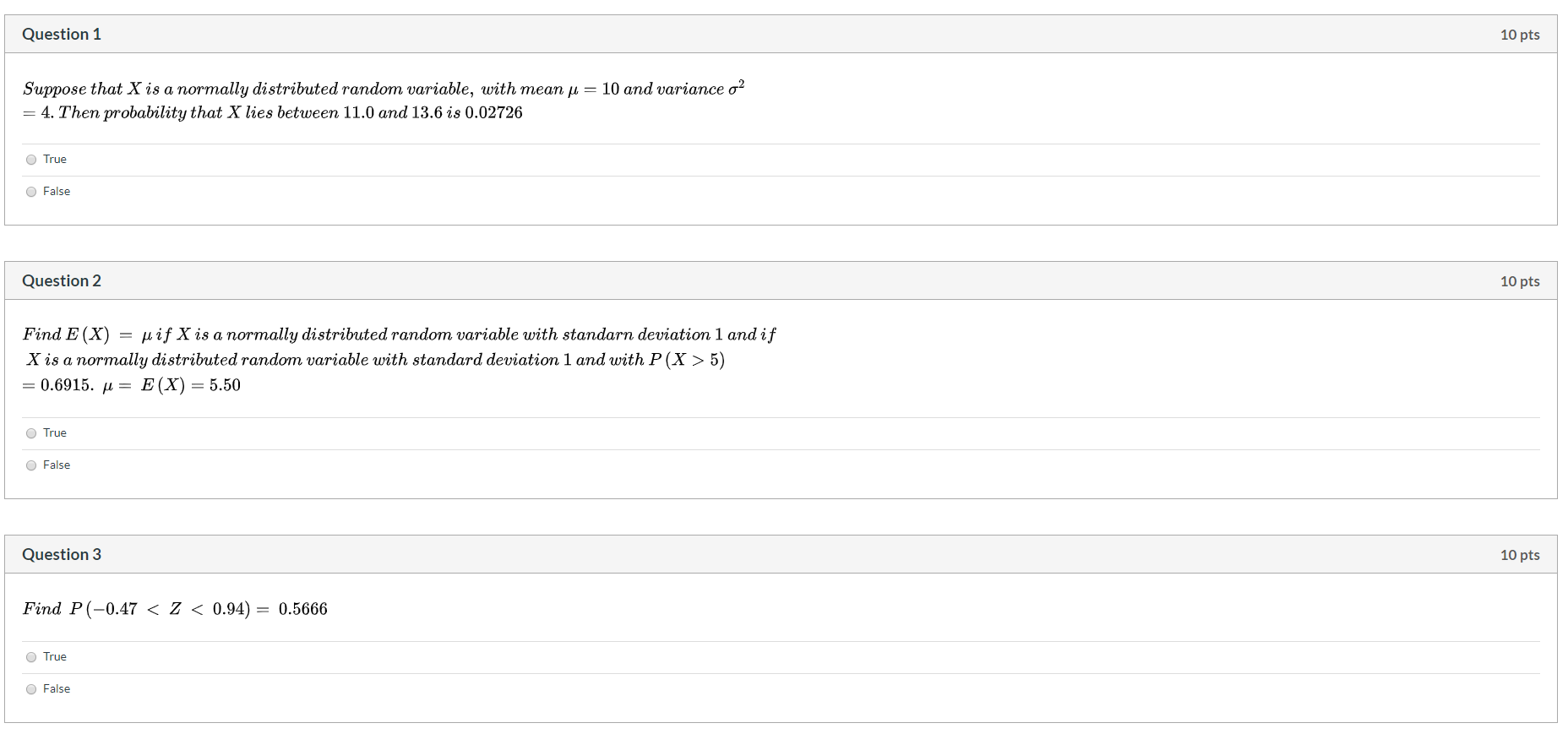Click the word "True" label in Question 2
The width and height of the screenshot is (1568, 734).
point(55,432)
